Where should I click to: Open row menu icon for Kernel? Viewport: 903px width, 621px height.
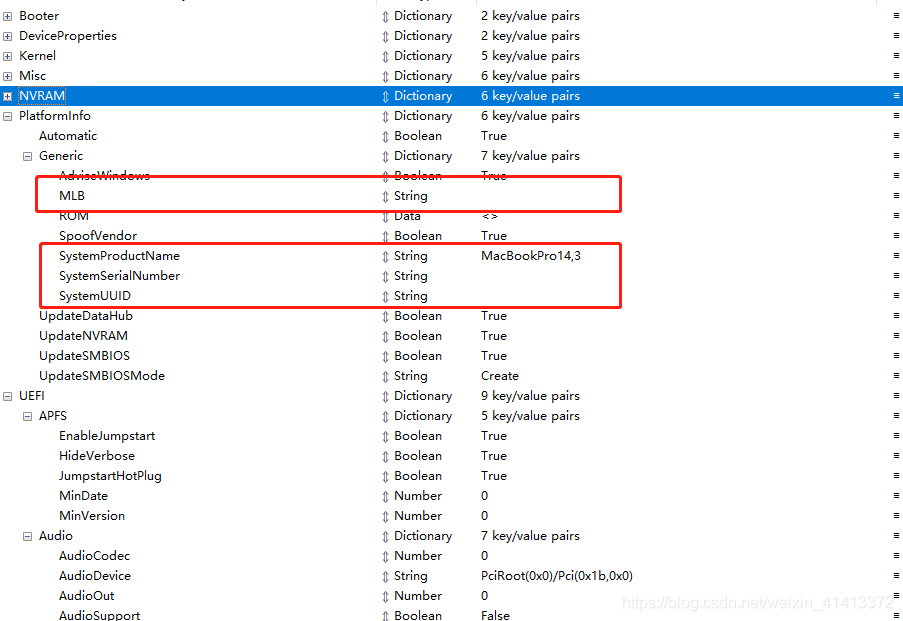click(896, 55)
